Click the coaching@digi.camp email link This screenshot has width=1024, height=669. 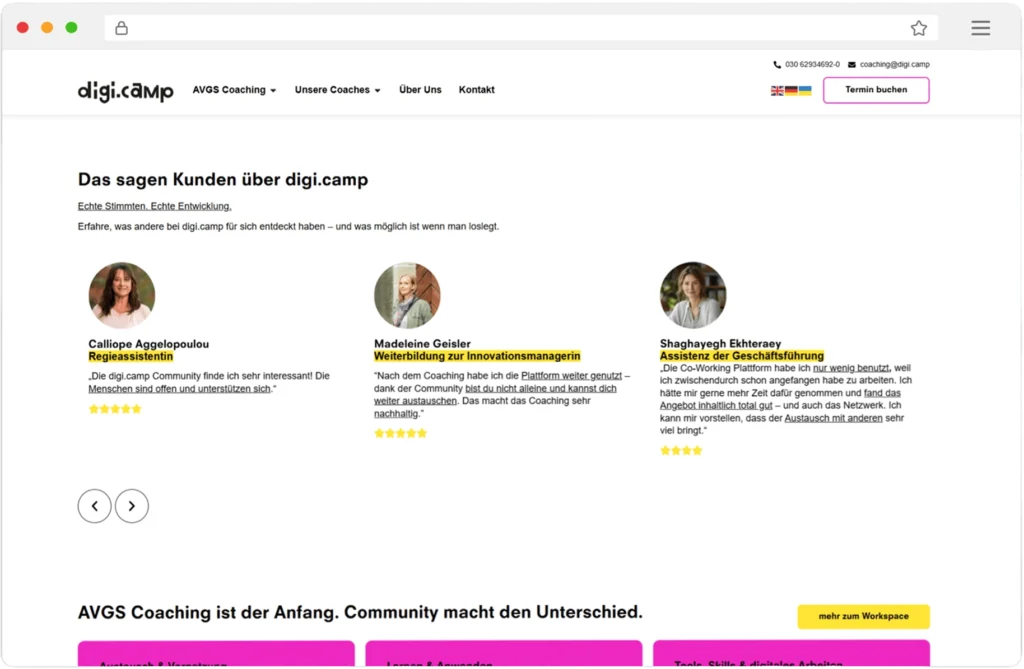(894, 65)
